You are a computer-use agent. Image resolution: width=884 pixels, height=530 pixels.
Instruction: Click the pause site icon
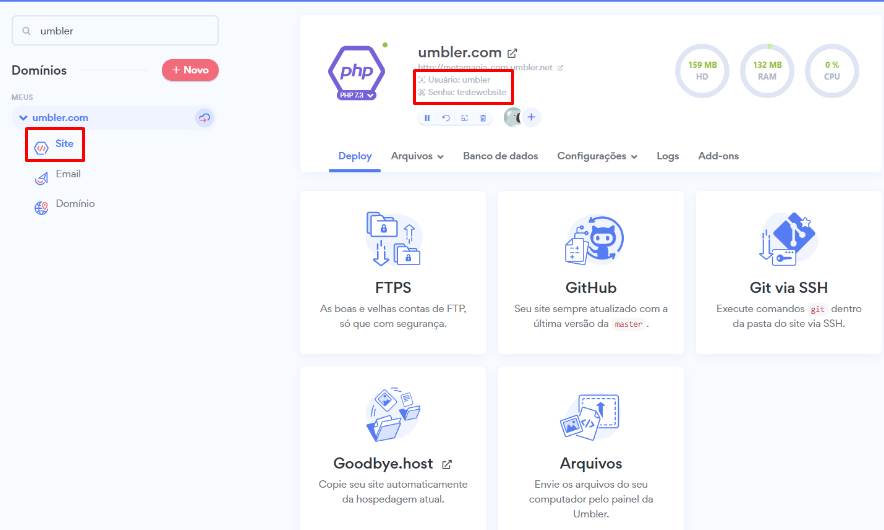[427, 118]
